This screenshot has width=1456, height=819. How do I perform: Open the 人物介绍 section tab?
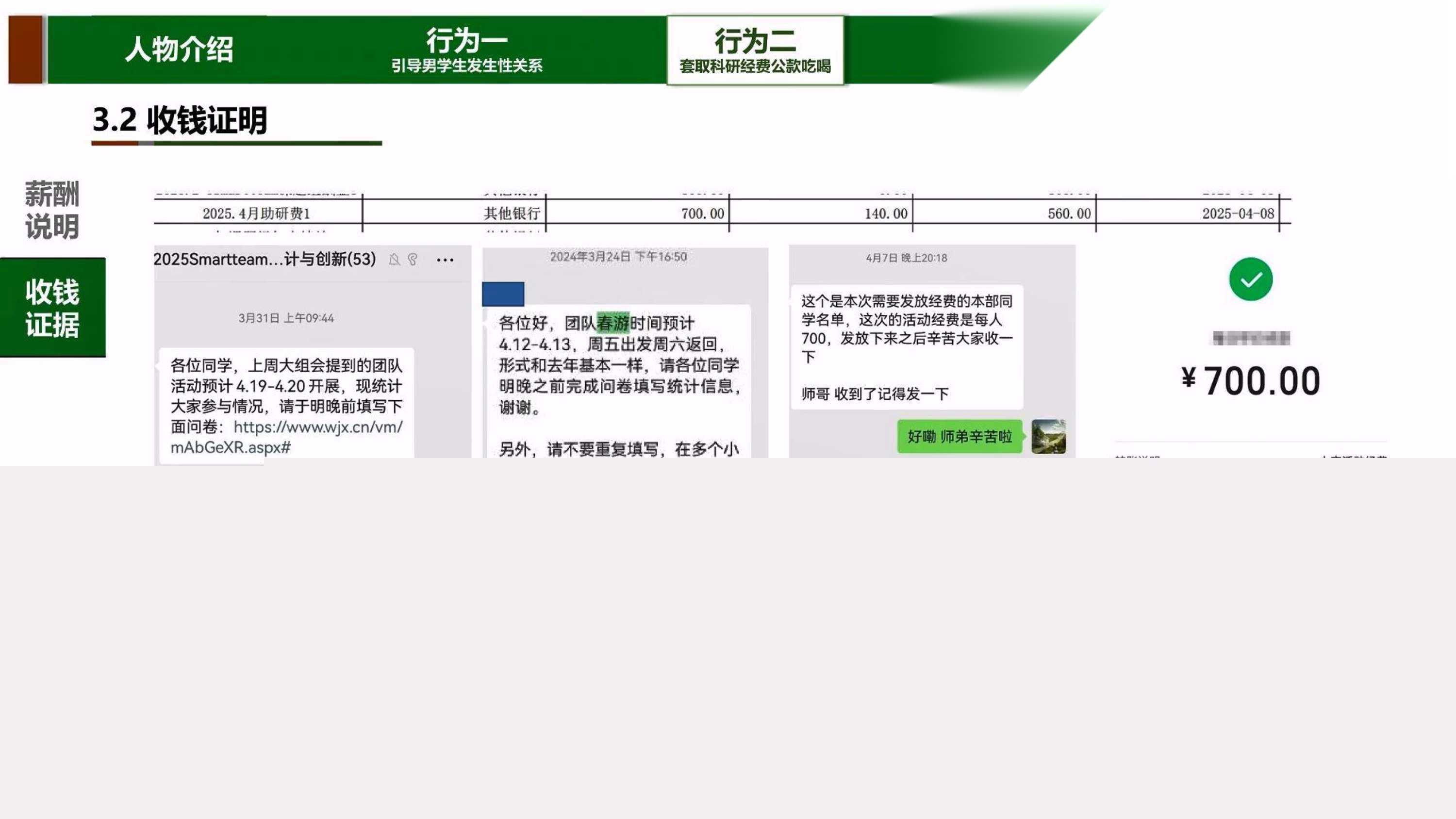179,50
